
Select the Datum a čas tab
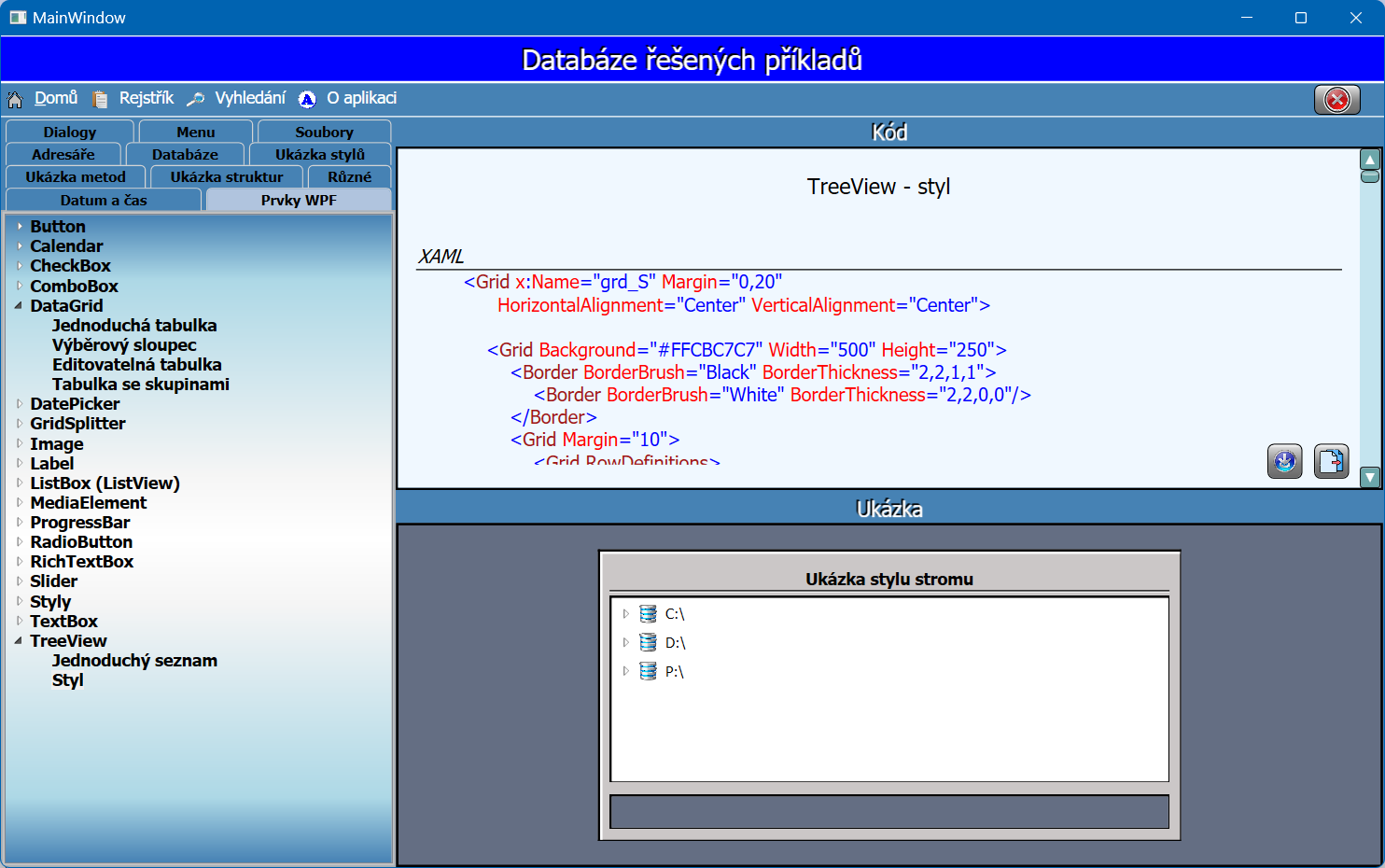click(103, 199)
